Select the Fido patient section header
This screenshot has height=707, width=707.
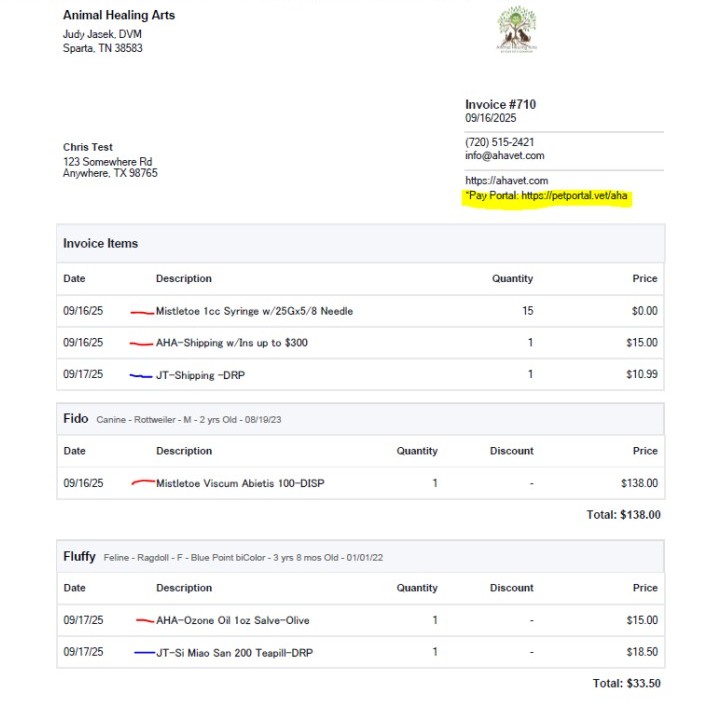(76, 418)
